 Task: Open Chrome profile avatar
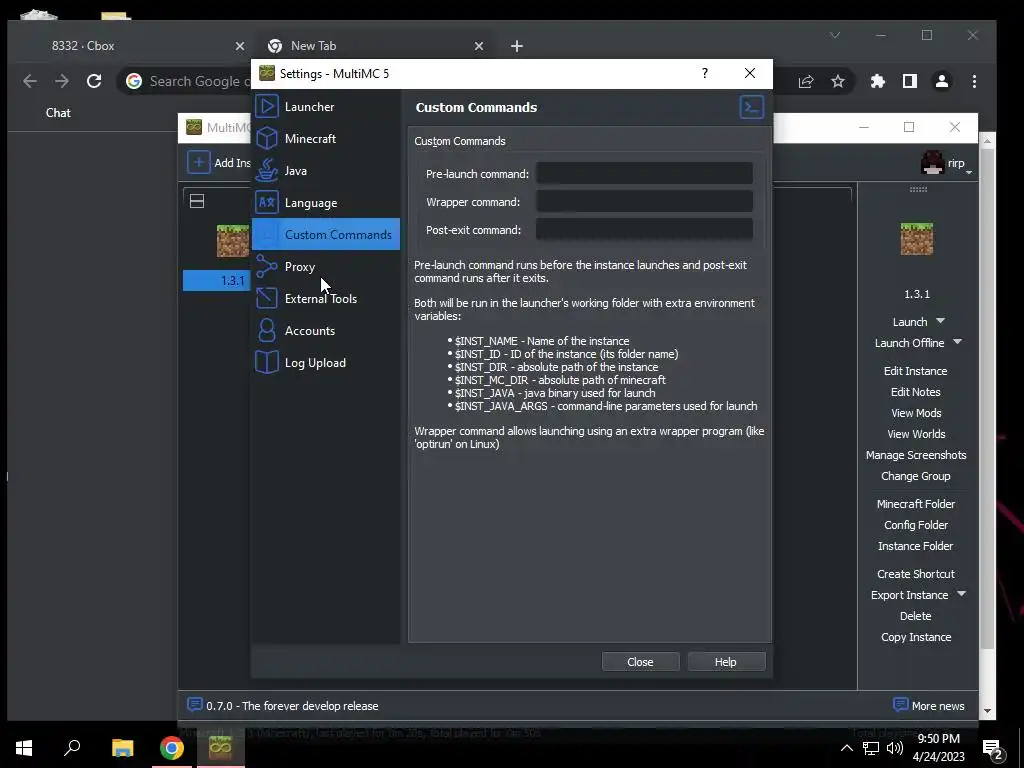[942, 81]
